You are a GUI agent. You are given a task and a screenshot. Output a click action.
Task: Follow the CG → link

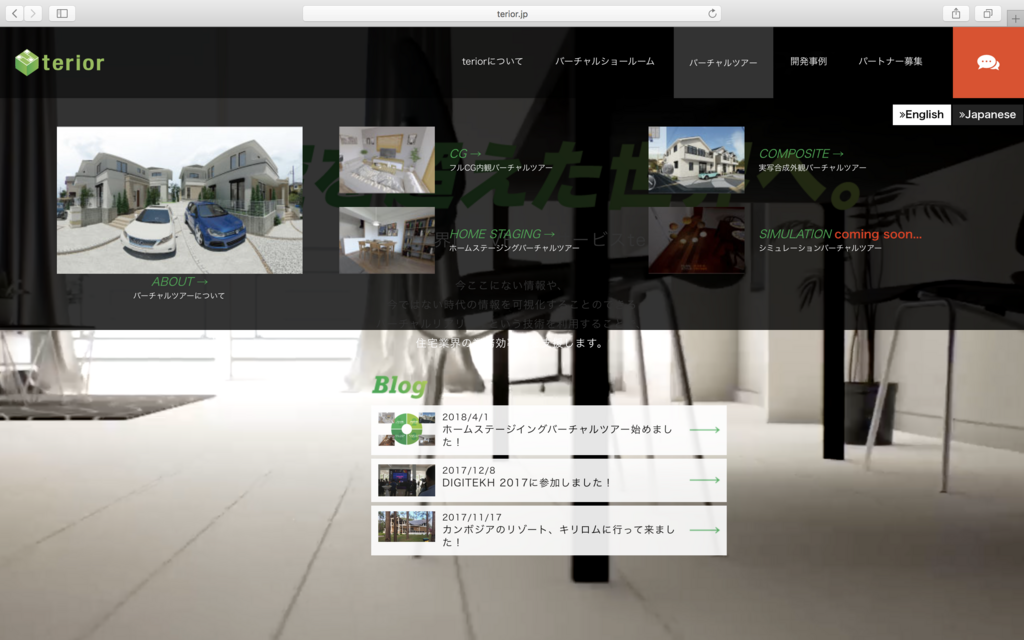(465, 153)
